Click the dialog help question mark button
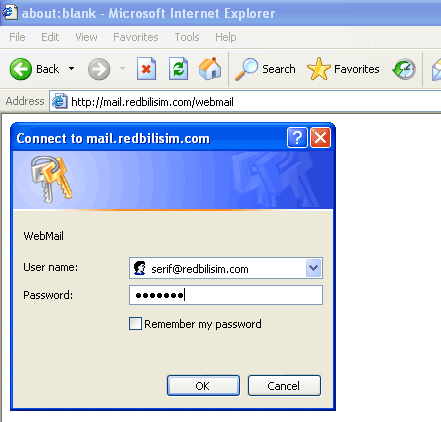The height and width of the screenshot is (422, 441). 297,137
